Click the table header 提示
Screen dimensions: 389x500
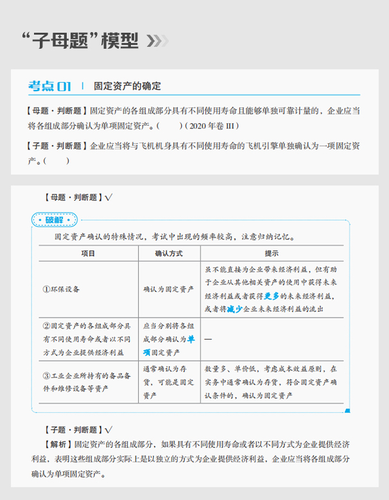coord(272,253)
